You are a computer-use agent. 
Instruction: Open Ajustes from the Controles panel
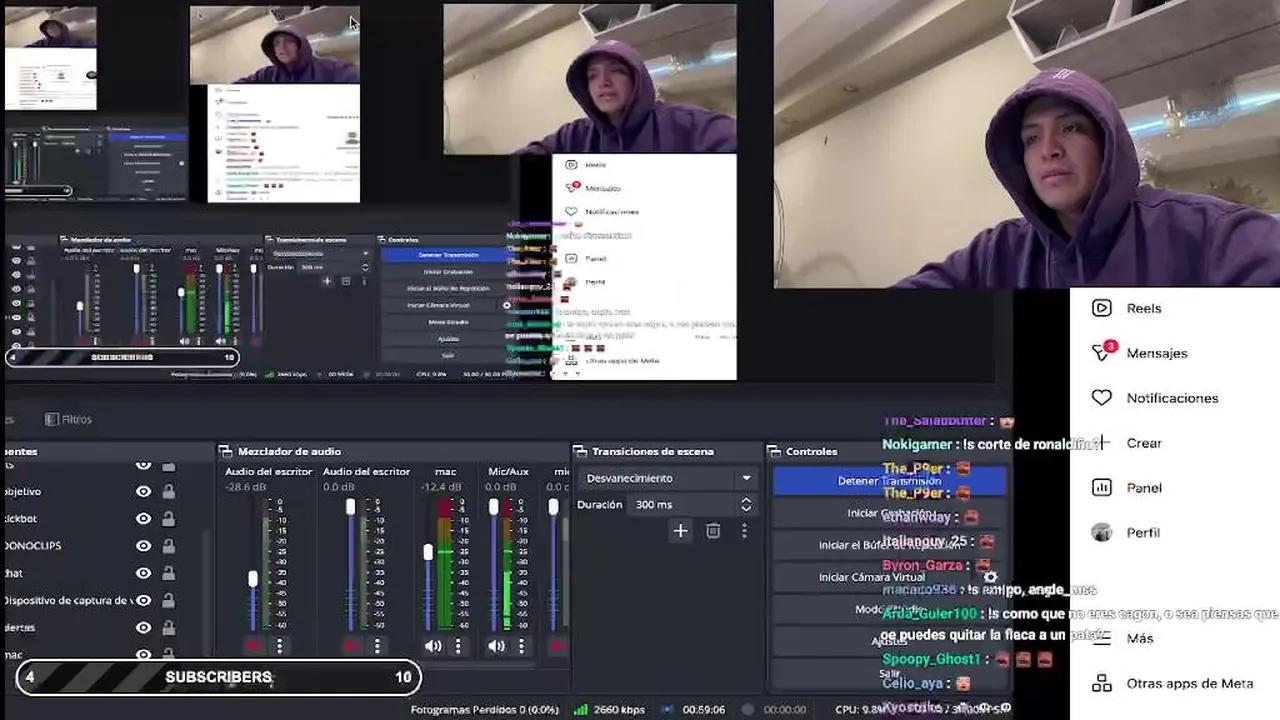pos(891,641)
